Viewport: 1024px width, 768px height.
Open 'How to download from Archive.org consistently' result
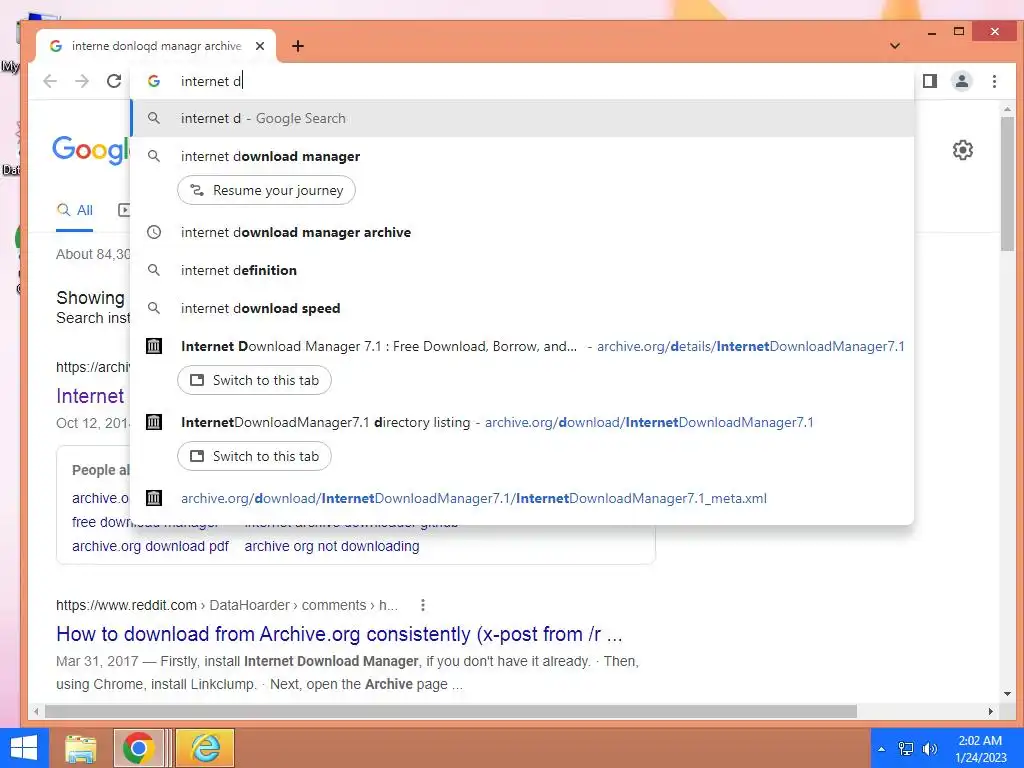click(x=339, y=634)
